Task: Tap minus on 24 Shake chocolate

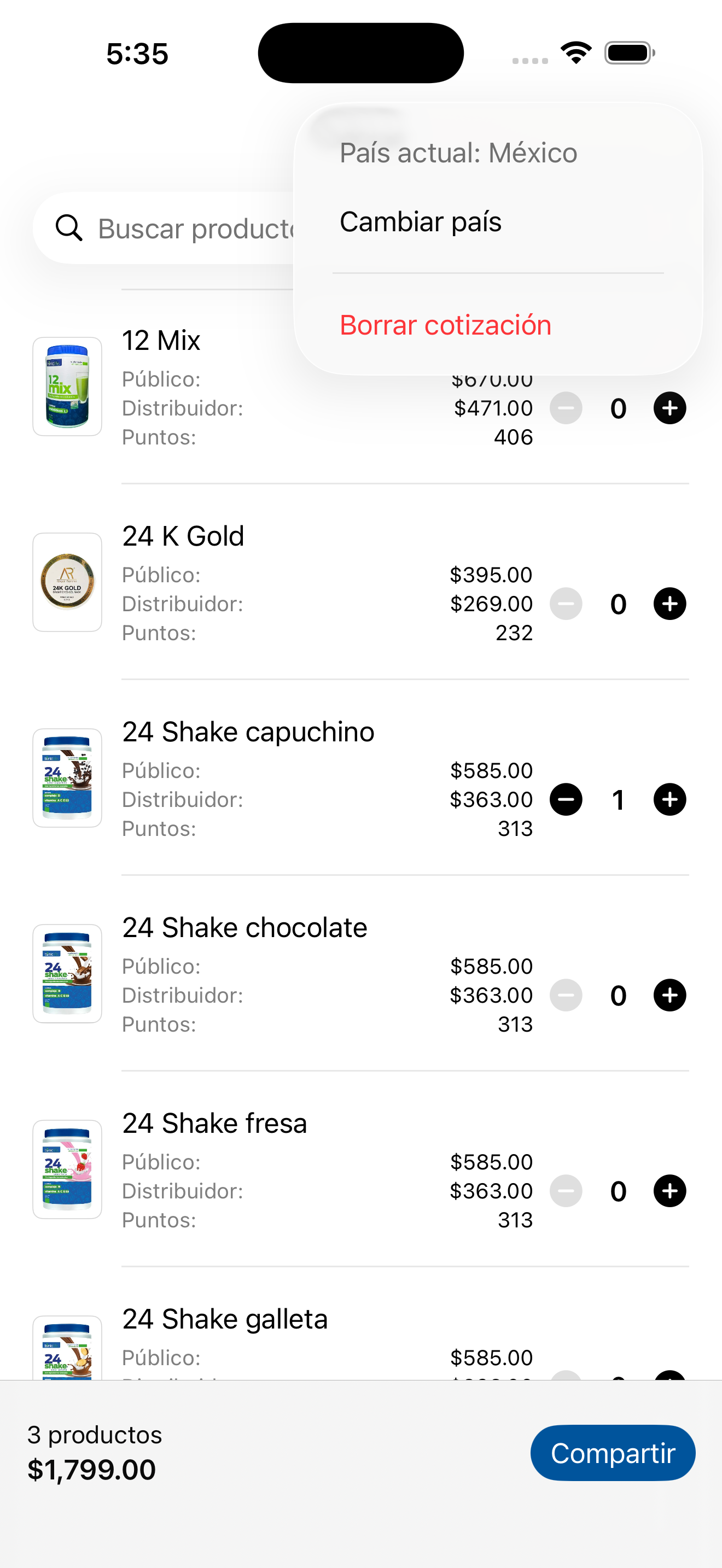Action: (566, 995)
